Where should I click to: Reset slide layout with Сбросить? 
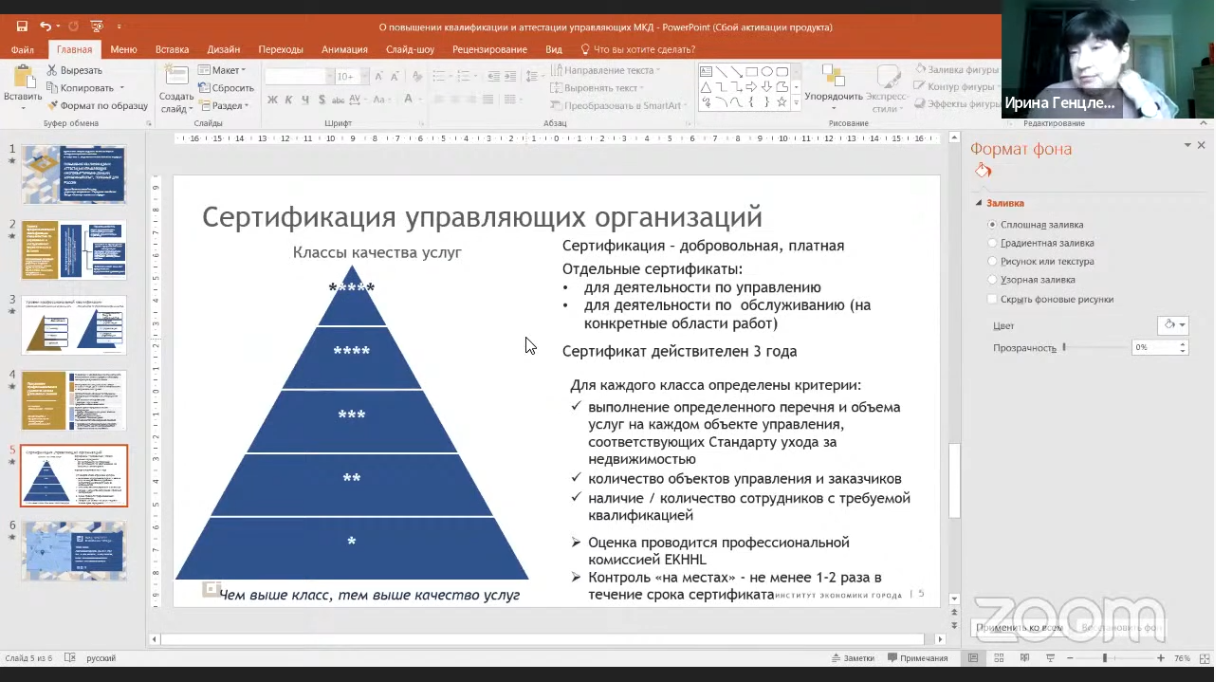(226, 88)
